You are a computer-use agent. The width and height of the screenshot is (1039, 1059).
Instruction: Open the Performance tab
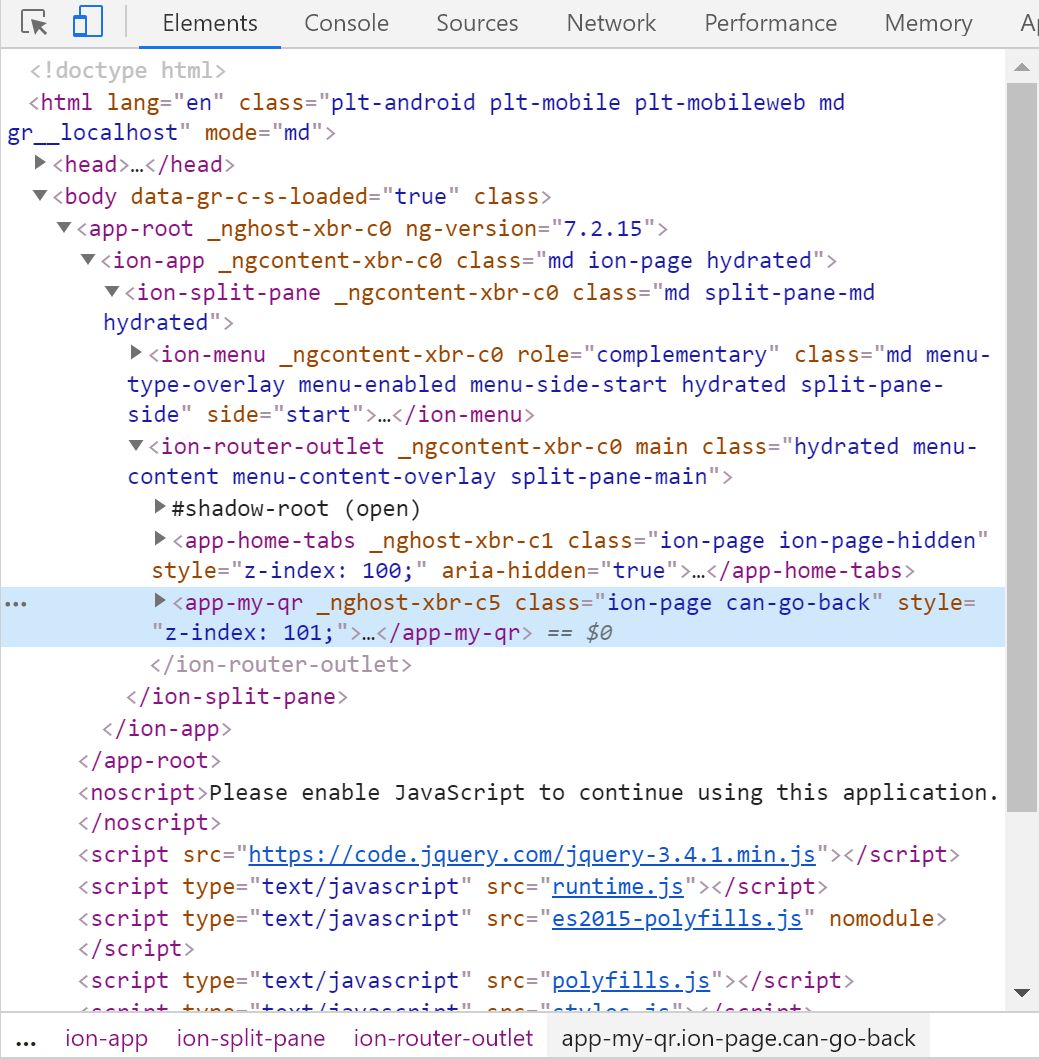(x=770, y=23)
